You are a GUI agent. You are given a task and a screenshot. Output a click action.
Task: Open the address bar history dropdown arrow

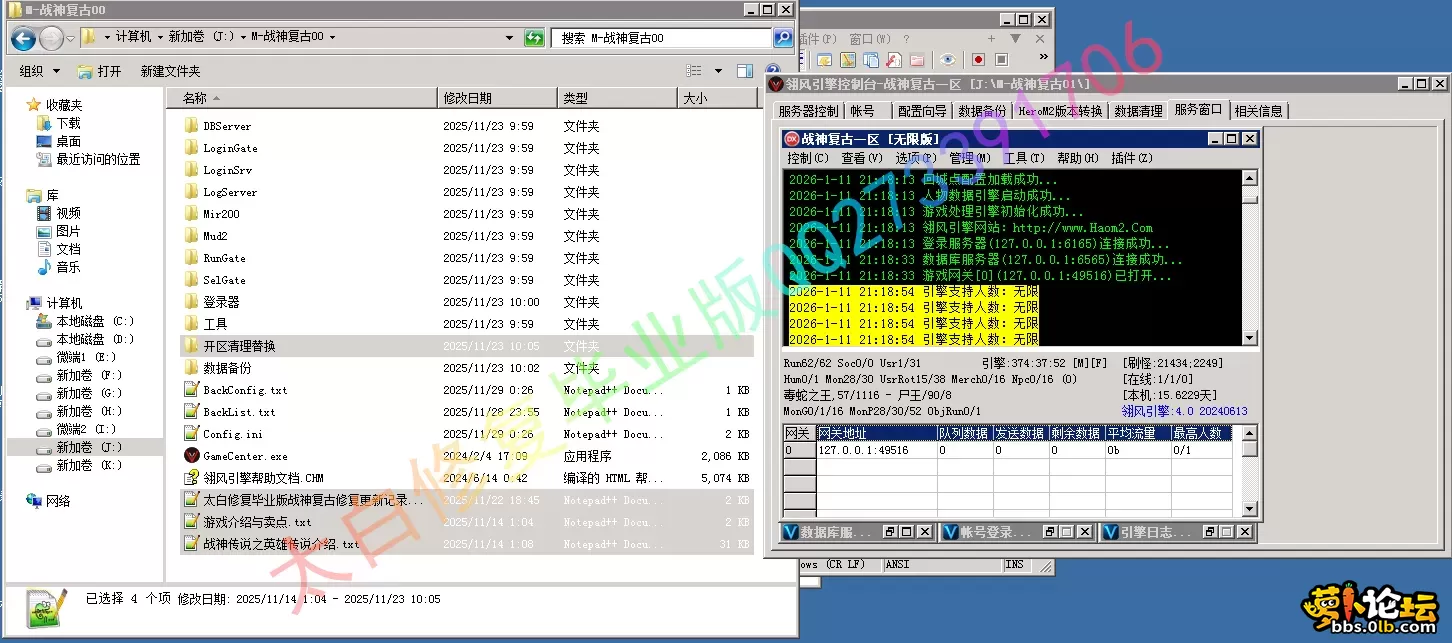[x=508, y=37]
